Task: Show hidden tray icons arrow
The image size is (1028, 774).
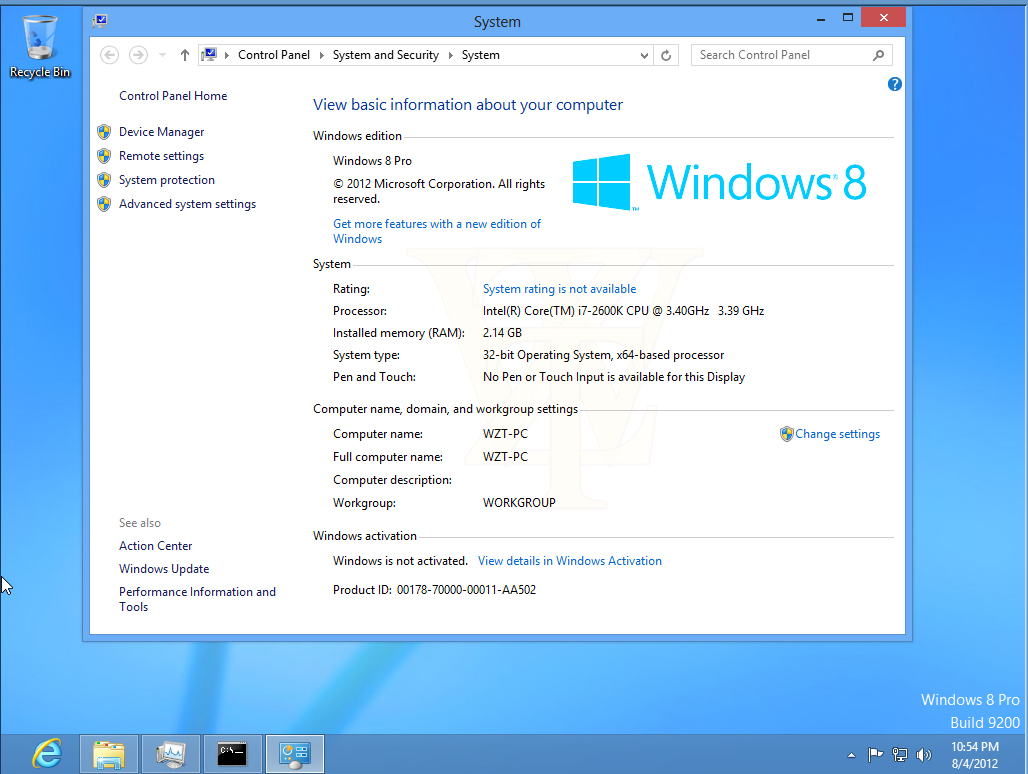Action: [851, 756]
